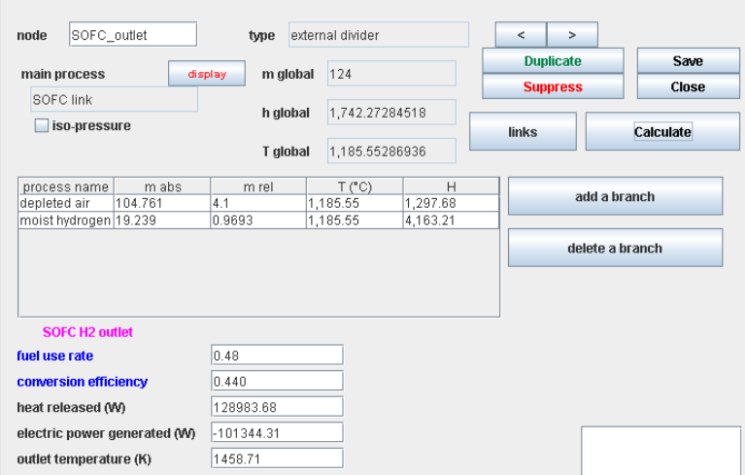The height and width of the screenshot is (475, 745).
Task: Open the links dialog
Action: click(522, 132)
